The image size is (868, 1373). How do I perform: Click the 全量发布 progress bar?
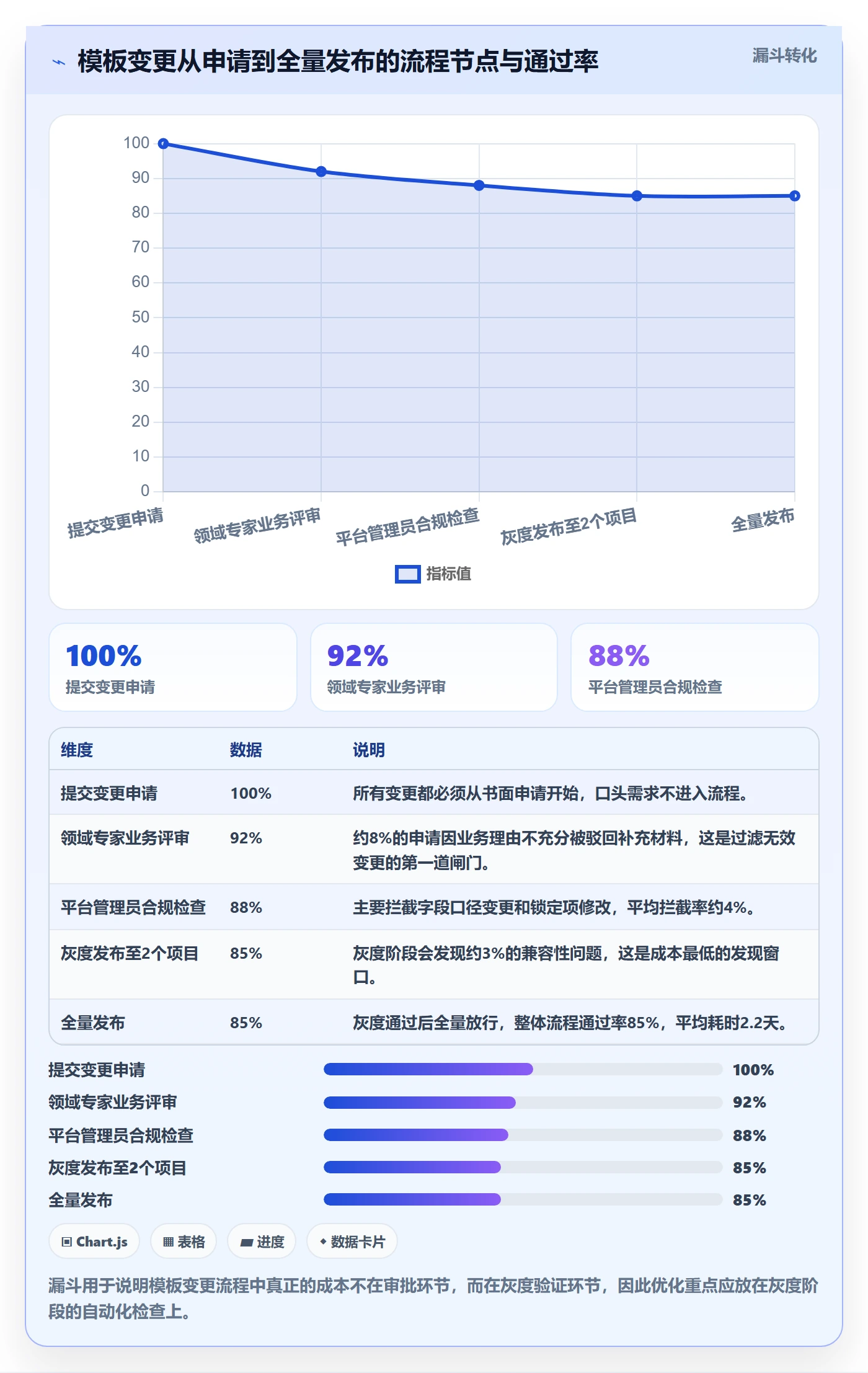[523, 1199]
